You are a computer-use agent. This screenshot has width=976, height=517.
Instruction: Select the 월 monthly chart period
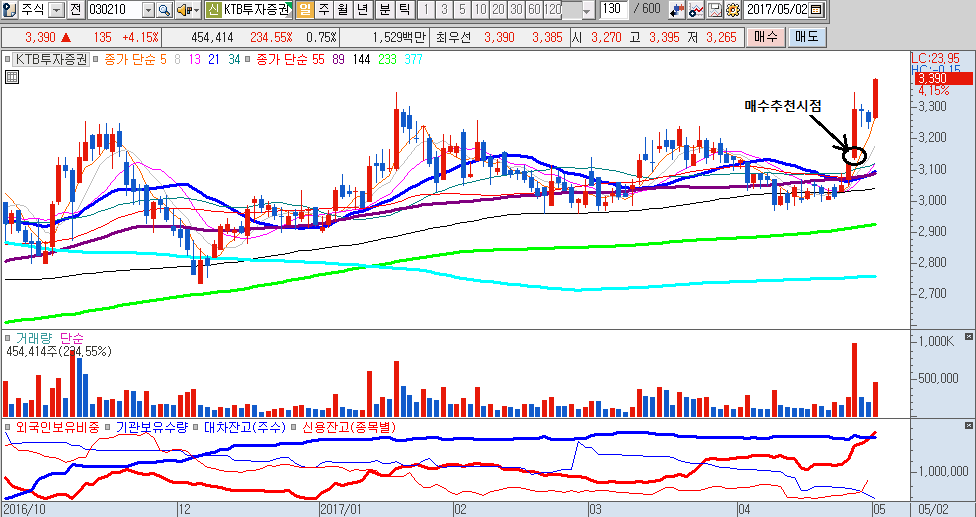pos(342,10)
